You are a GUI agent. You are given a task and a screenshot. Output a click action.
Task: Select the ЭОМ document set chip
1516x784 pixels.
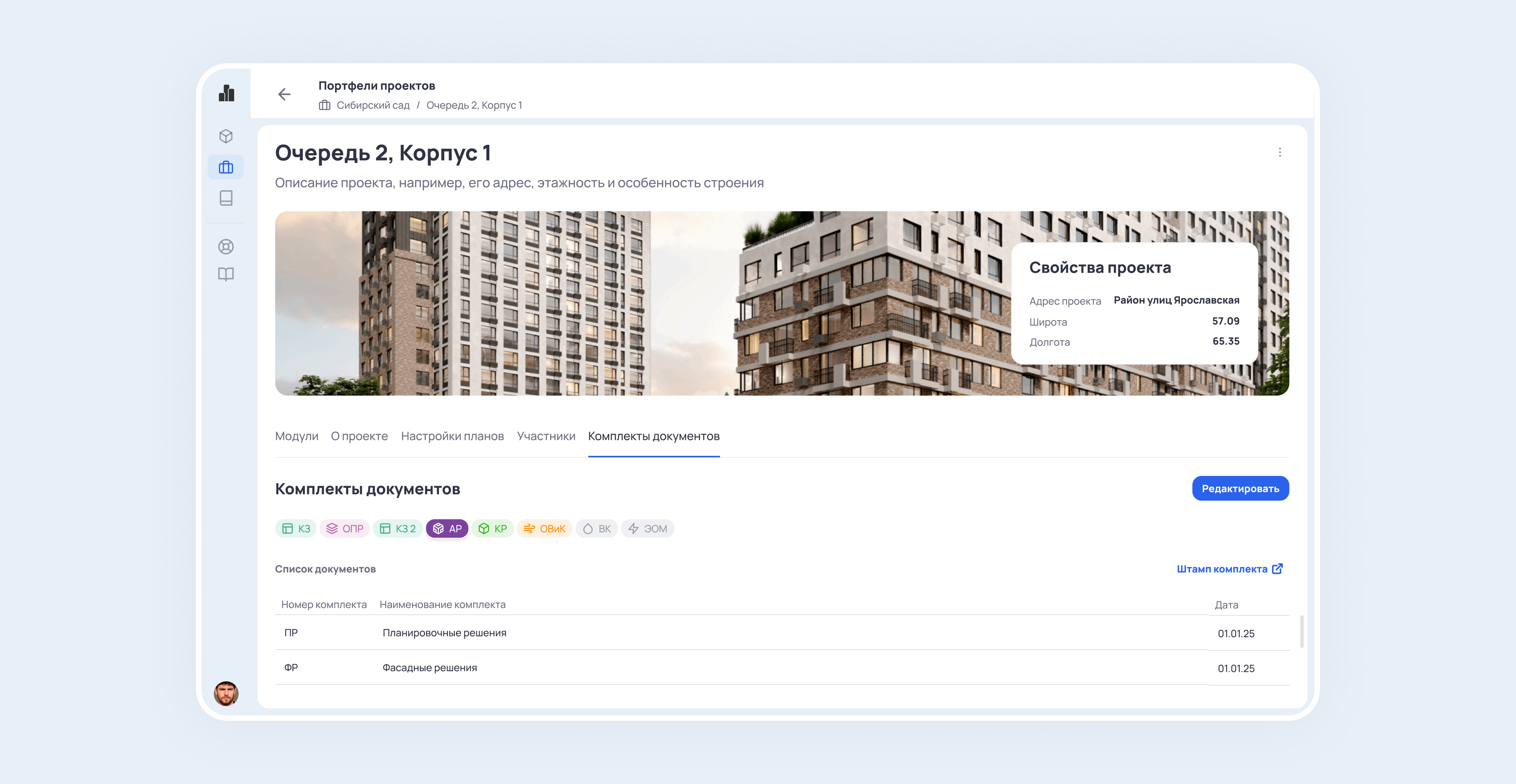[647, 528]
